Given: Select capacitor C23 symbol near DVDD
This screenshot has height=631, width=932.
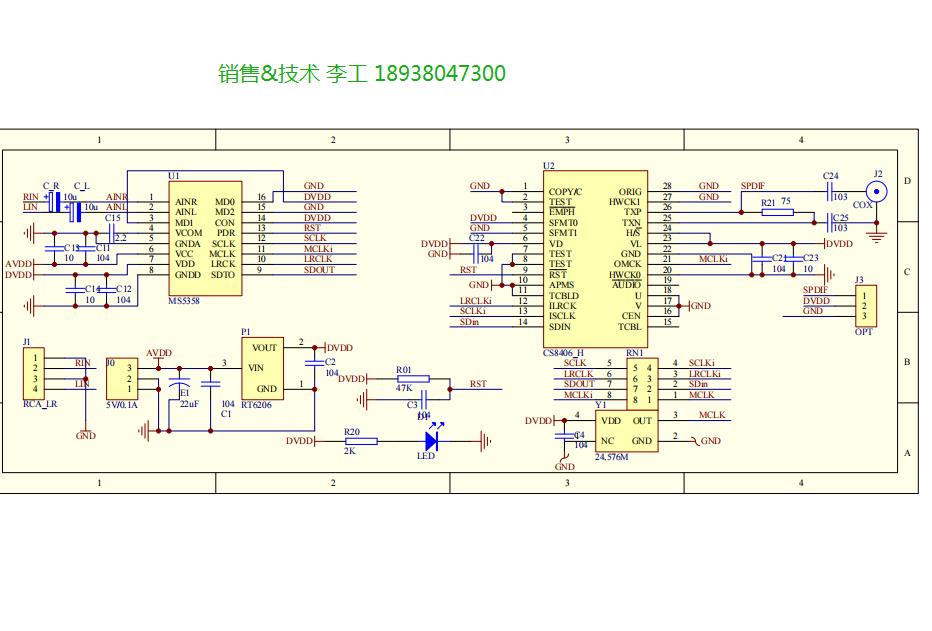Looking at the screenshot, I should (794, 260).
